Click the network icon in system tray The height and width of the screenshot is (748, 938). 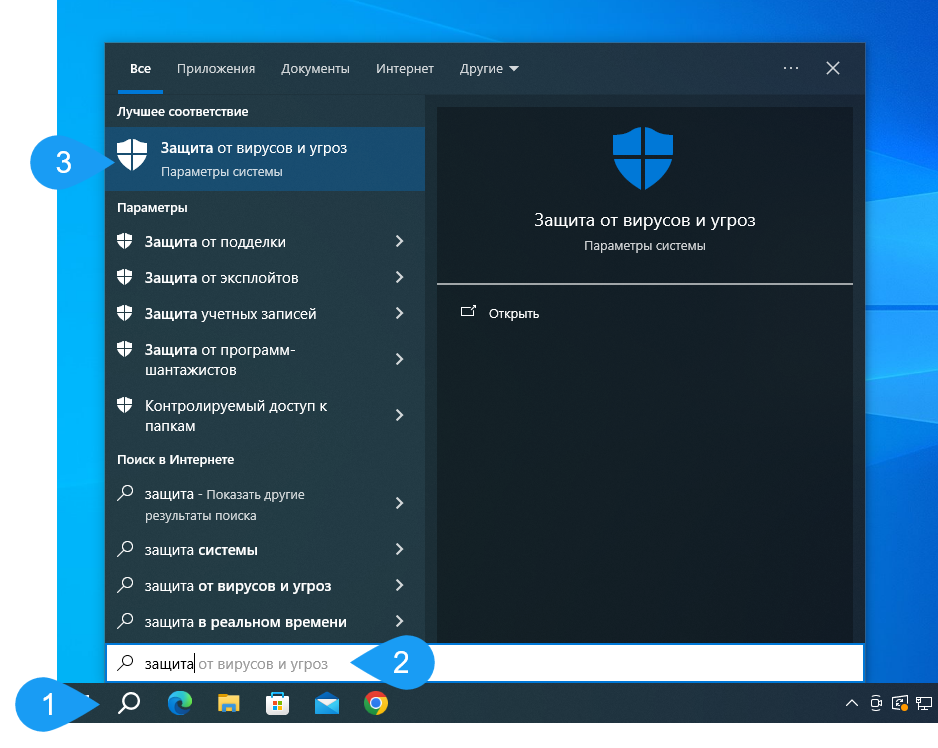[924, 704]
